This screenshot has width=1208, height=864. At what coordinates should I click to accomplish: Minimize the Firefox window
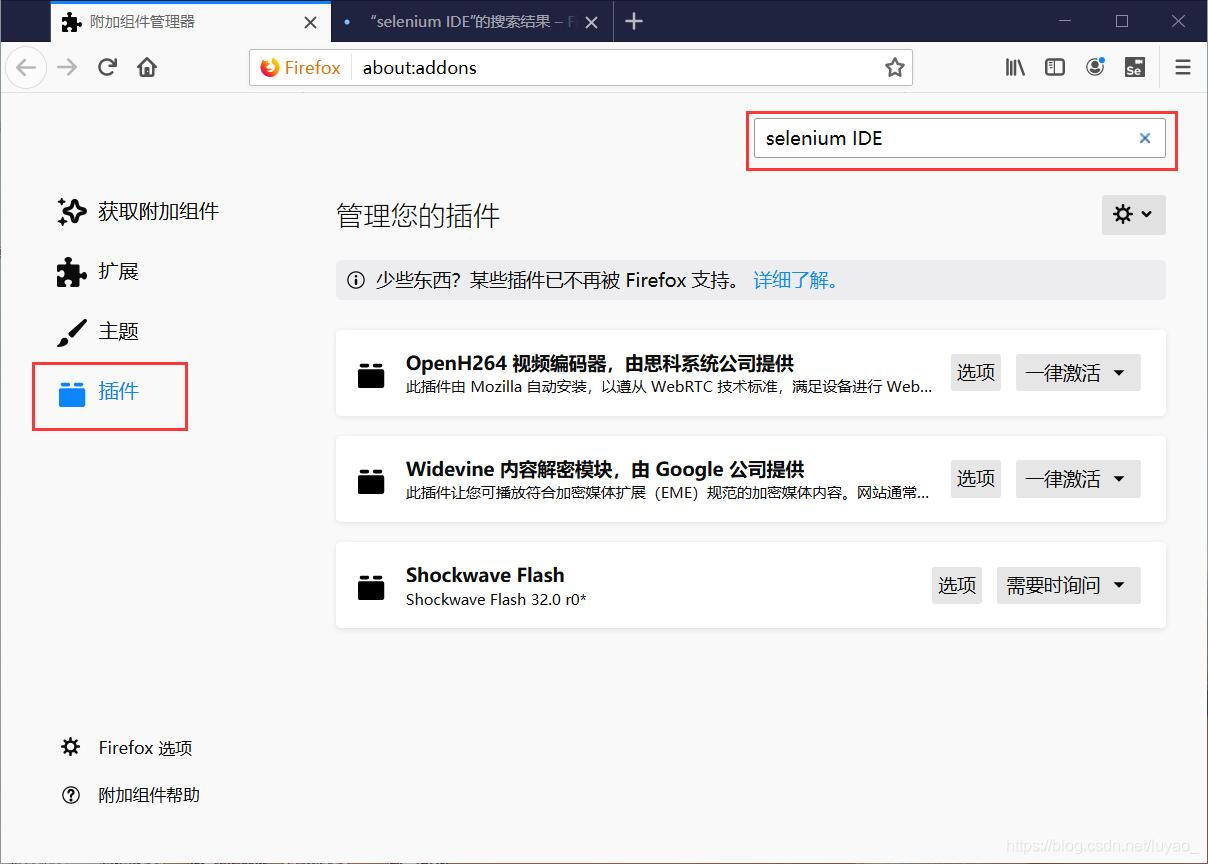click(x=1065, y=21)
